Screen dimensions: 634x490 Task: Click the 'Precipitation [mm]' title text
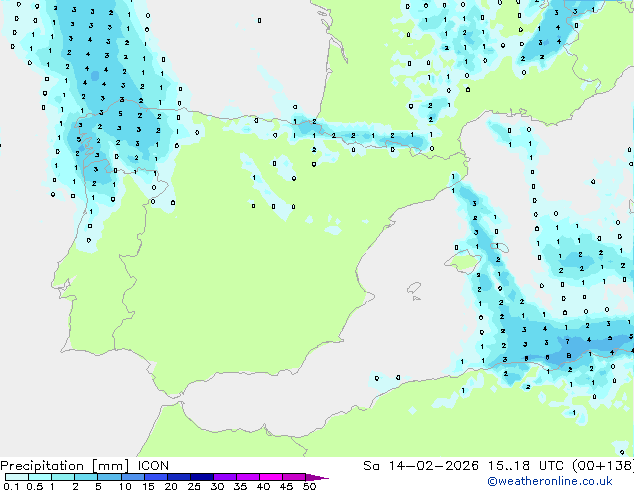click(x=64, y=466)
